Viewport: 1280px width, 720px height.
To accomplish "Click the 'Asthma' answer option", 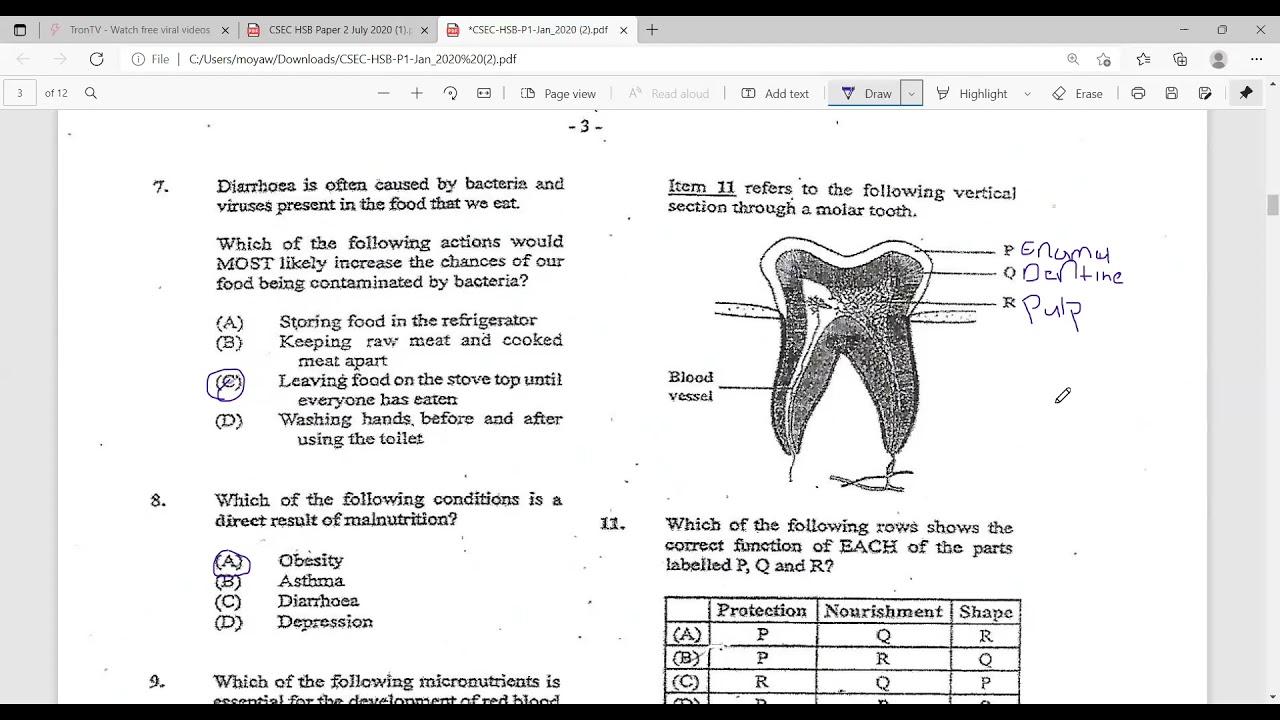I will coord(311,581).
